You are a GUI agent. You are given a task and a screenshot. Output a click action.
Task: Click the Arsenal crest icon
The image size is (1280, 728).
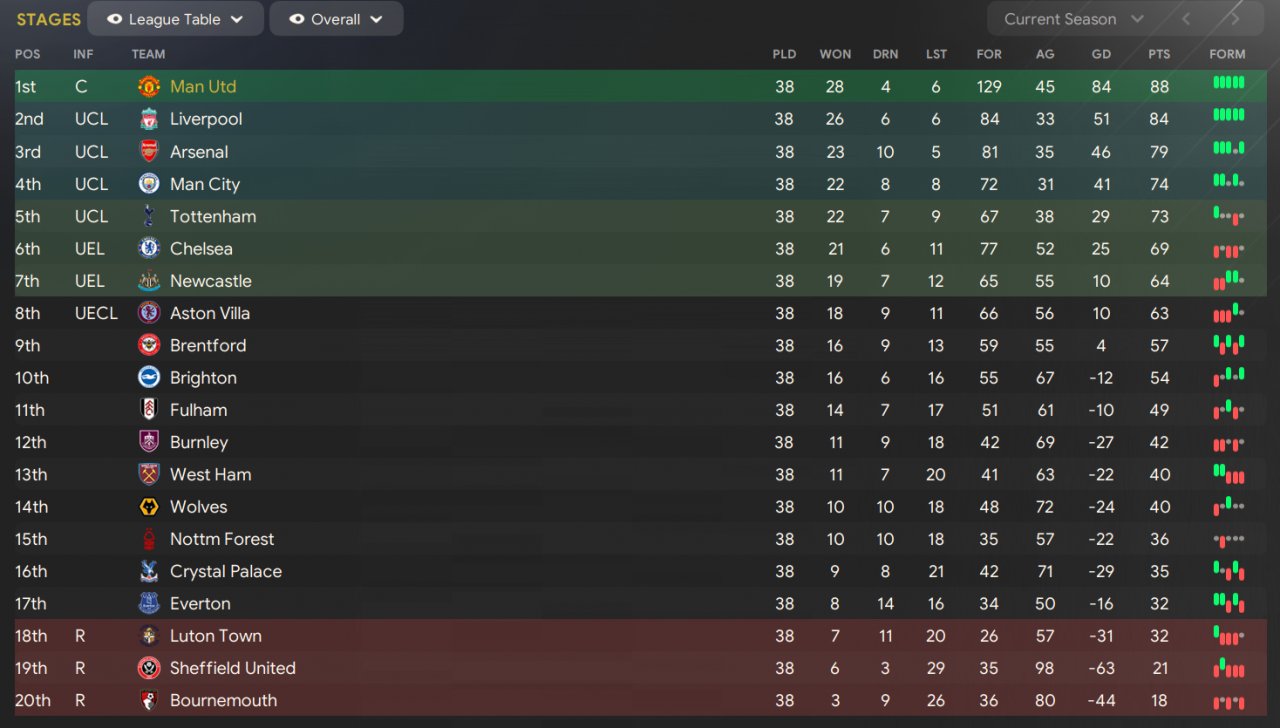149,152
